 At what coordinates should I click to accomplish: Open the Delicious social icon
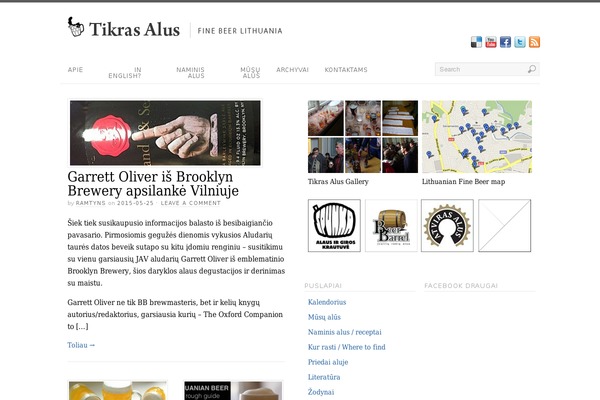coord(476,42)
